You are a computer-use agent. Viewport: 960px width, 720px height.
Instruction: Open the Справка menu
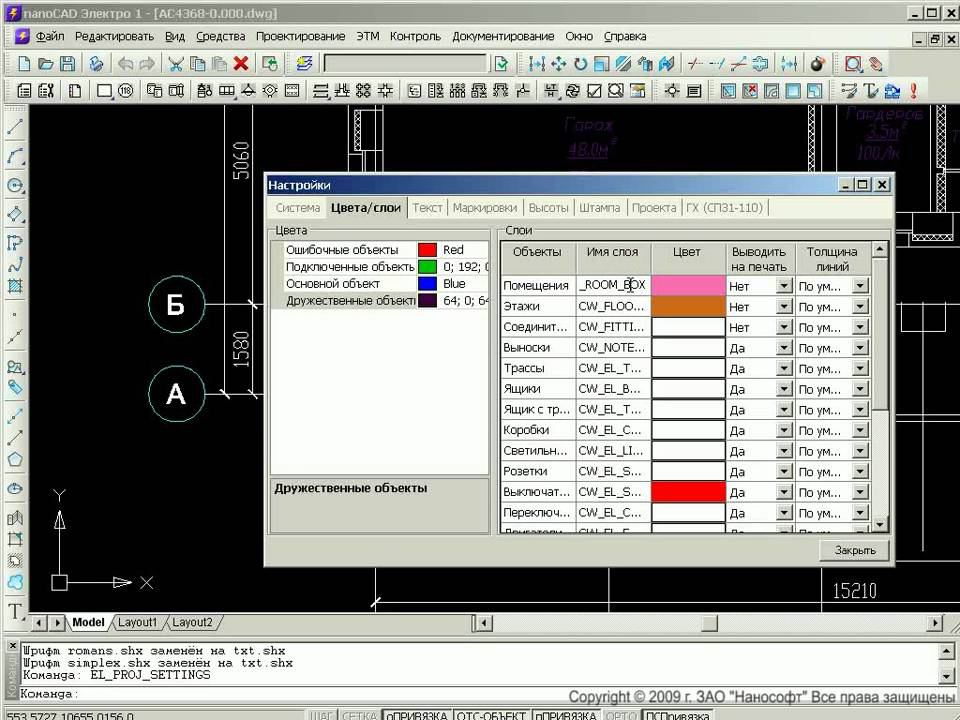coord(624,37)
